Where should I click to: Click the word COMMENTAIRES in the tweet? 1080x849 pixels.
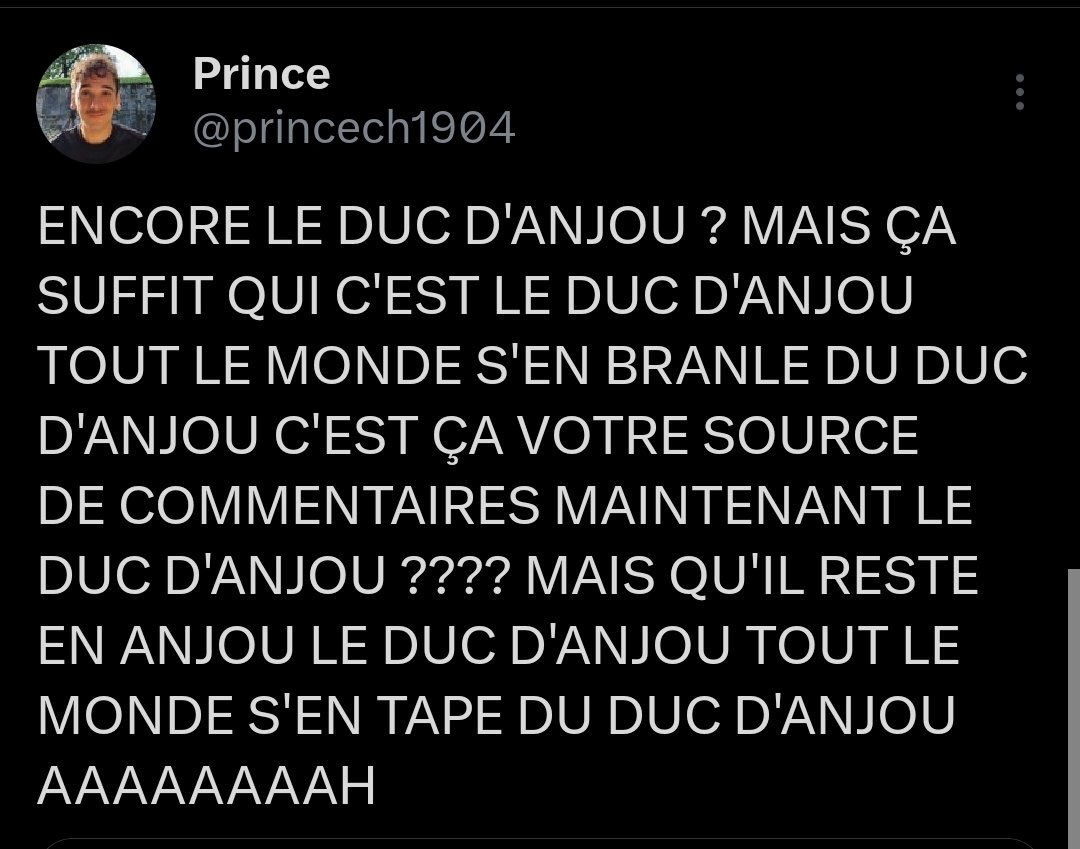click(330, 505)
